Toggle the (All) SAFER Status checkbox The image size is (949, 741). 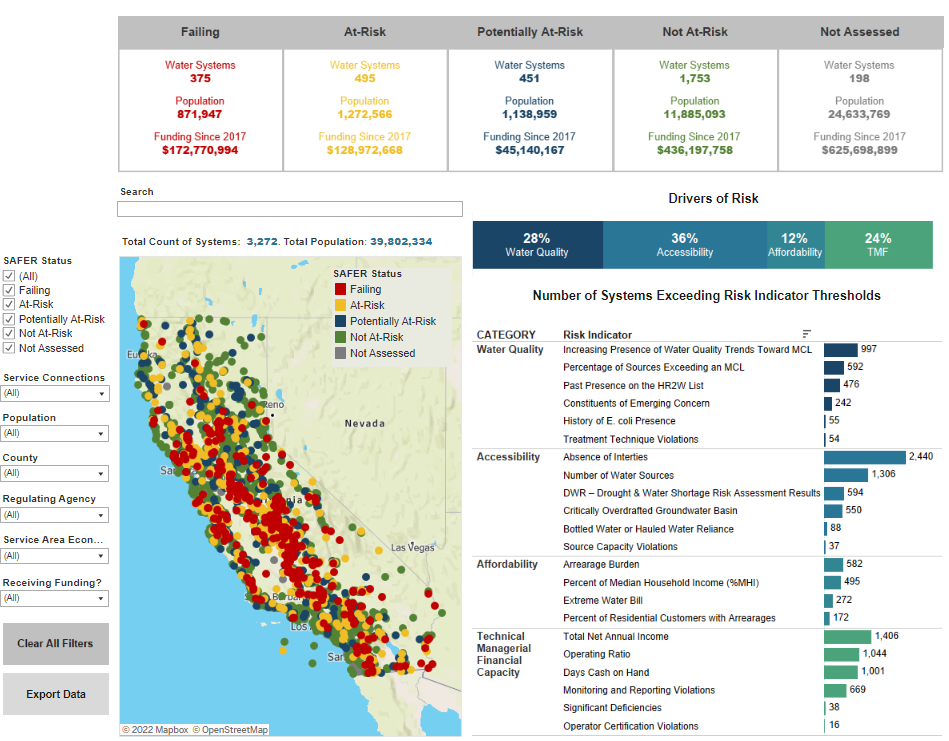9,276
